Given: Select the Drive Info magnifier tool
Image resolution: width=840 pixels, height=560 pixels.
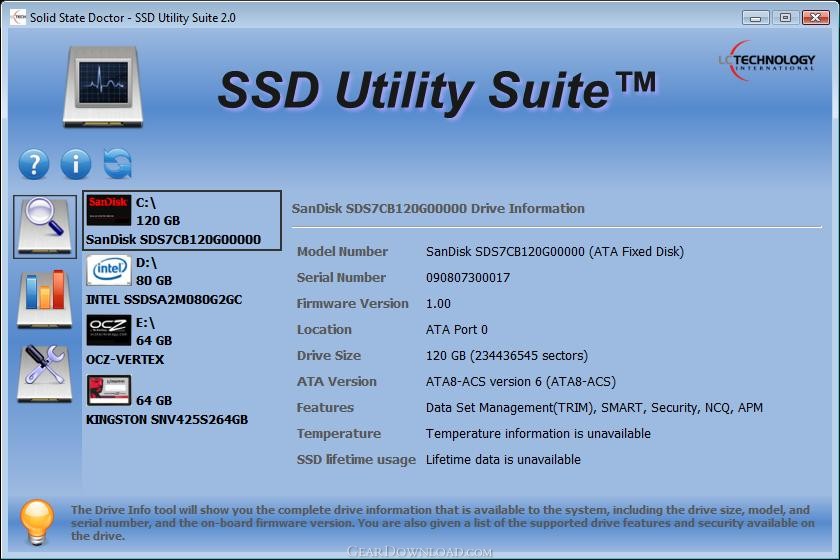Looking at the screenshot, I should point(45,226).
